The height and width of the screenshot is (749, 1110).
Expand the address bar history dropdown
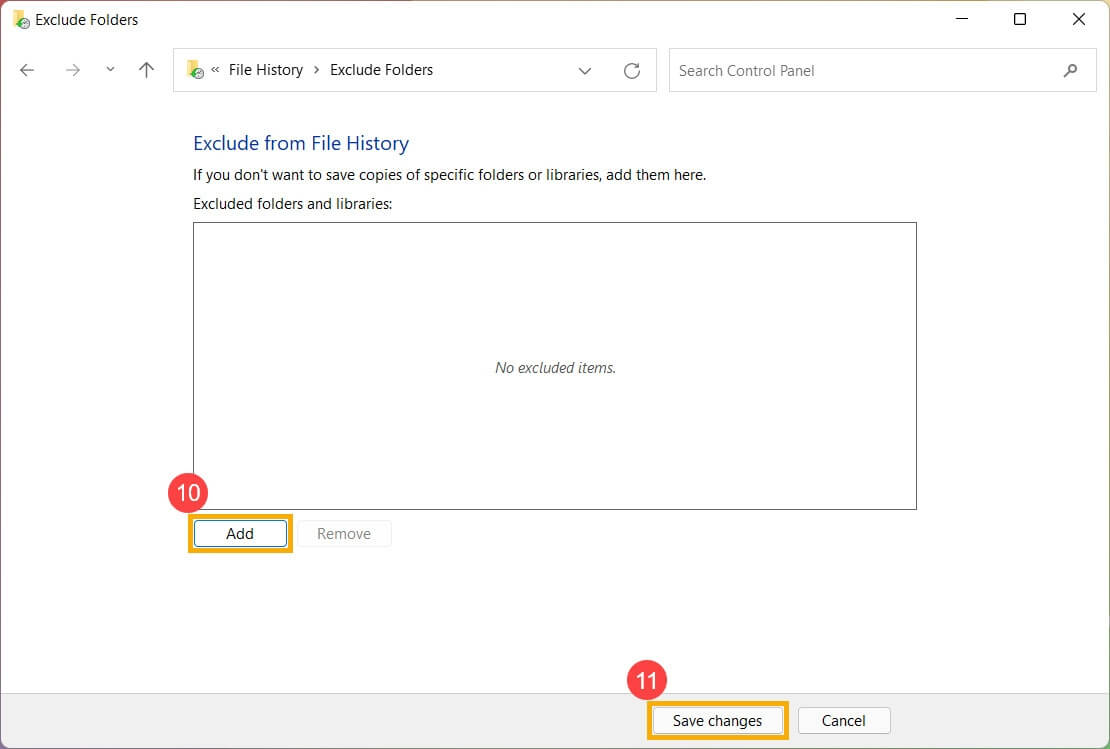585,71
